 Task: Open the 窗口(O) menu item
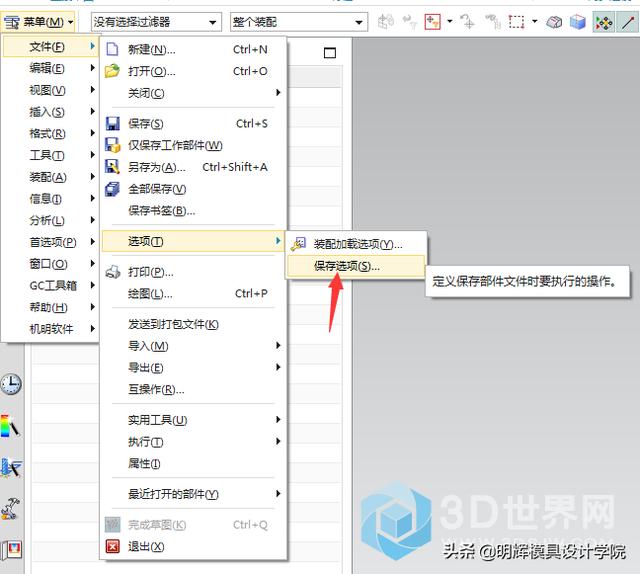click(51, 264)
